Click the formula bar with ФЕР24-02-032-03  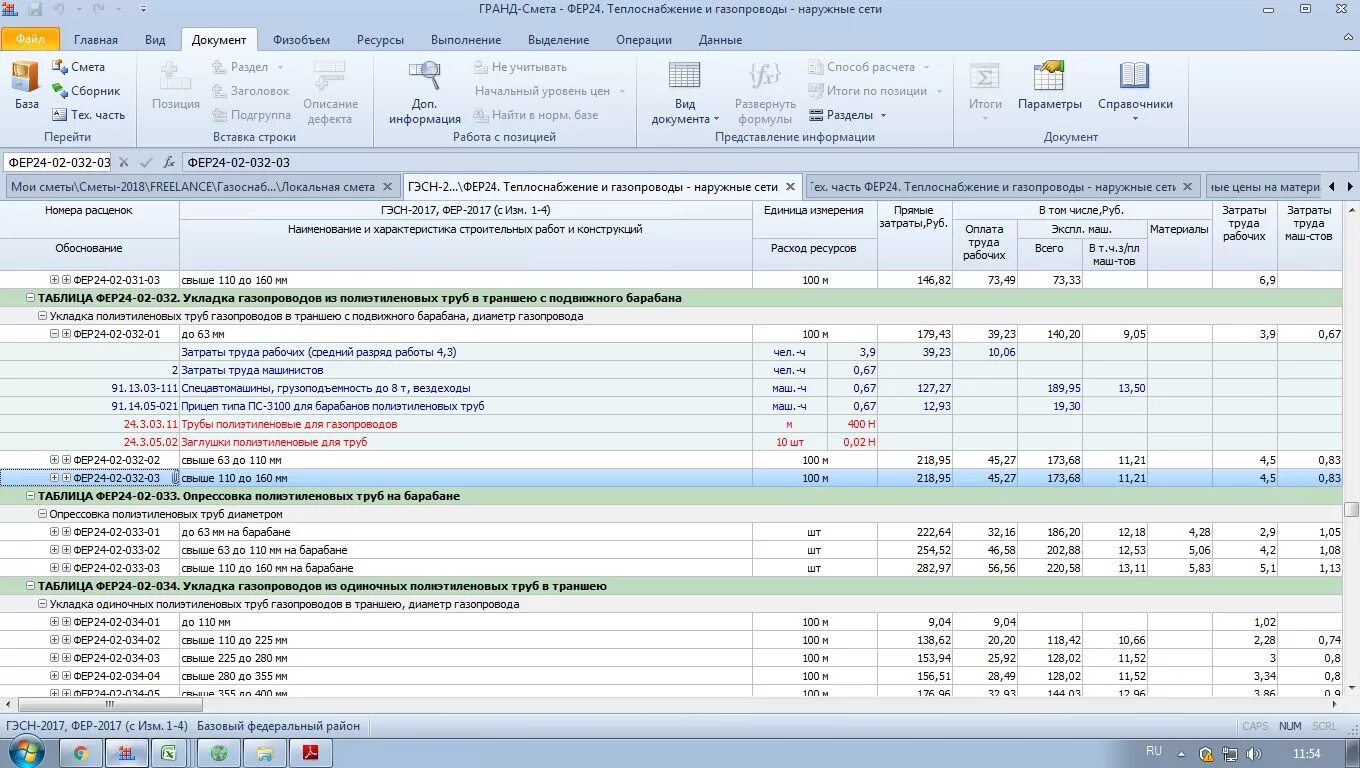[x=768, y=162]
